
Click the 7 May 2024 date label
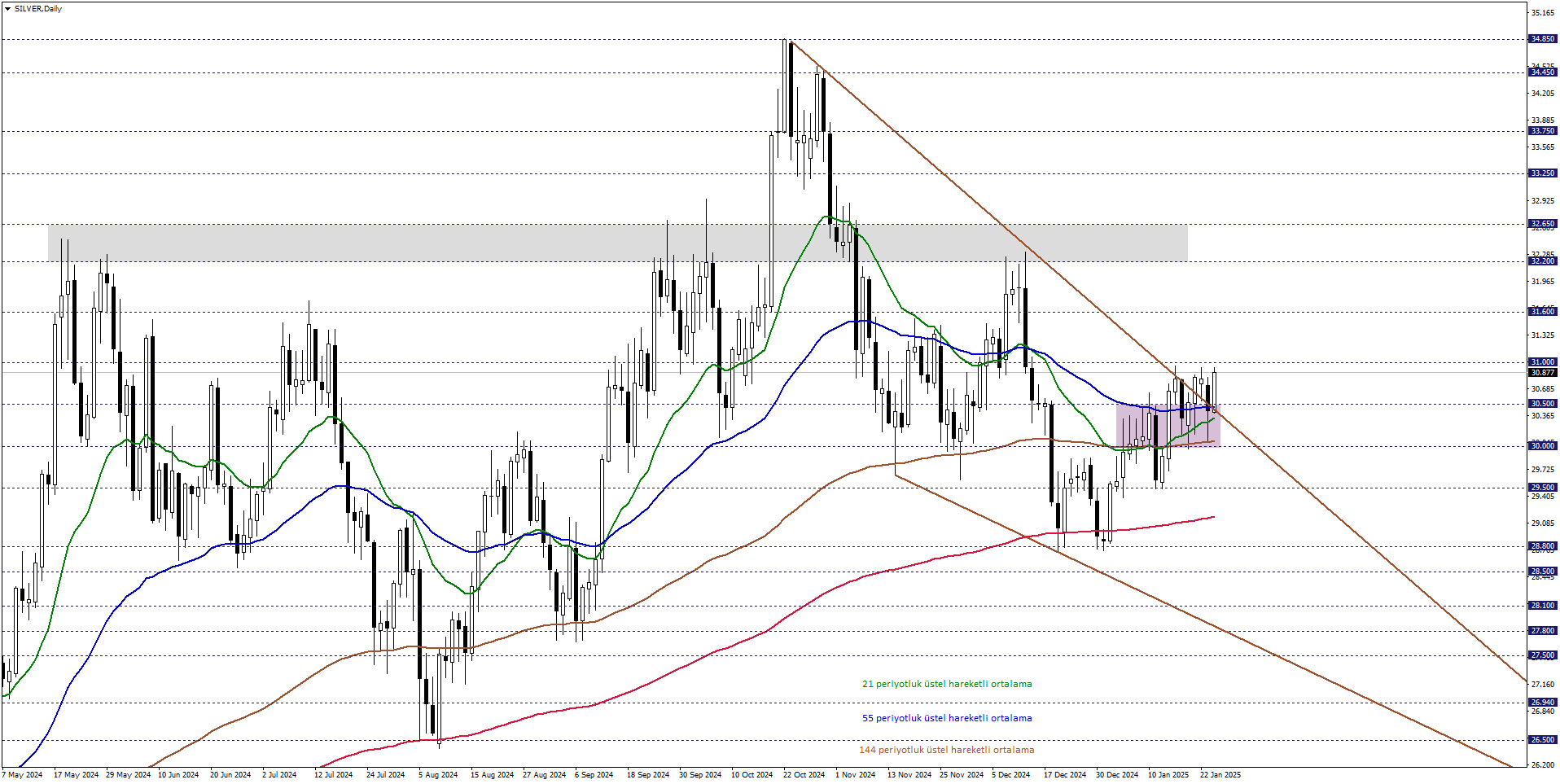pos(22,775)
